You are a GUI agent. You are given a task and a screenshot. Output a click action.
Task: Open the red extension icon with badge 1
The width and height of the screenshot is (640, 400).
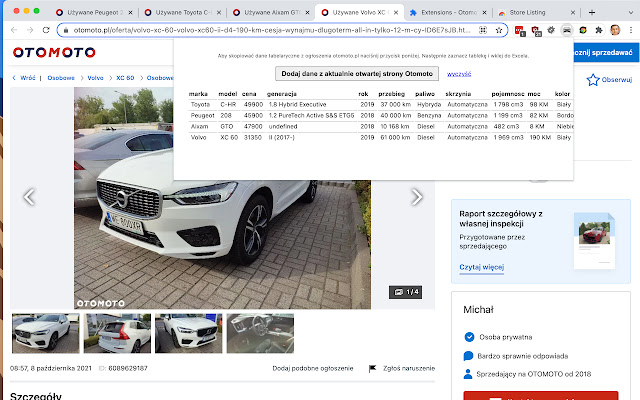coord(519,30)
